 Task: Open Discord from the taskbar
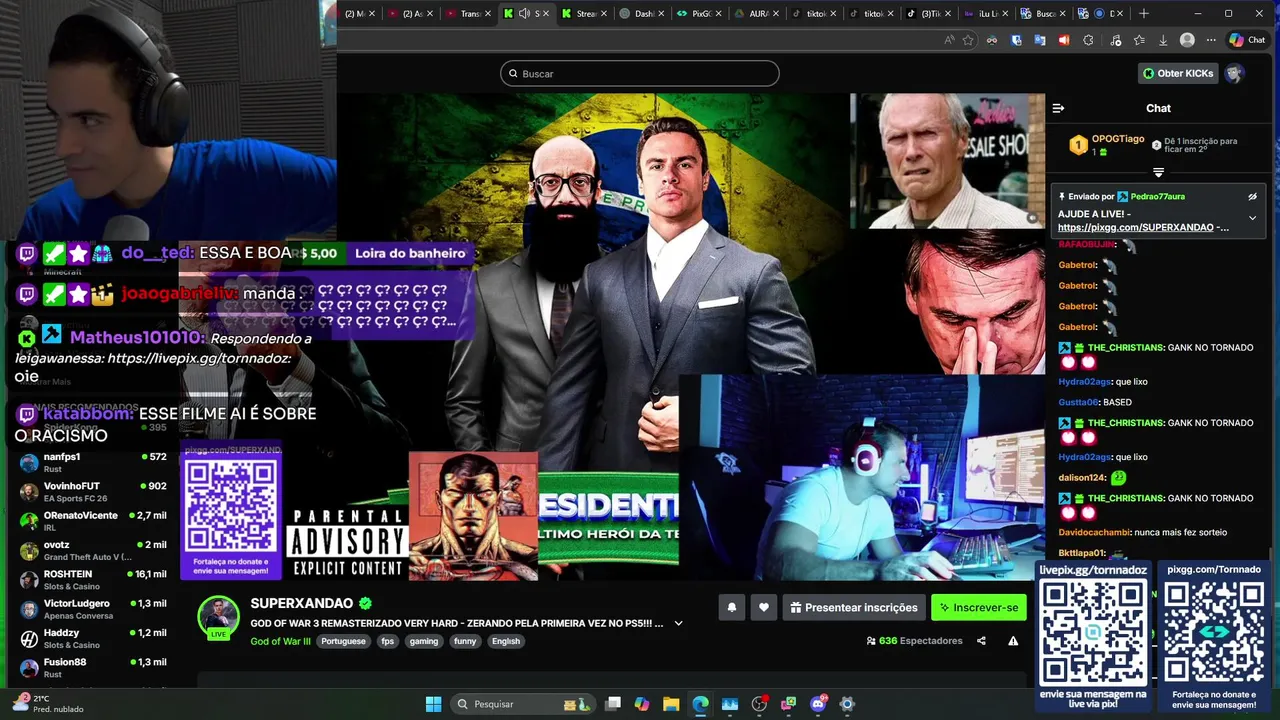[x=818, y=704]
